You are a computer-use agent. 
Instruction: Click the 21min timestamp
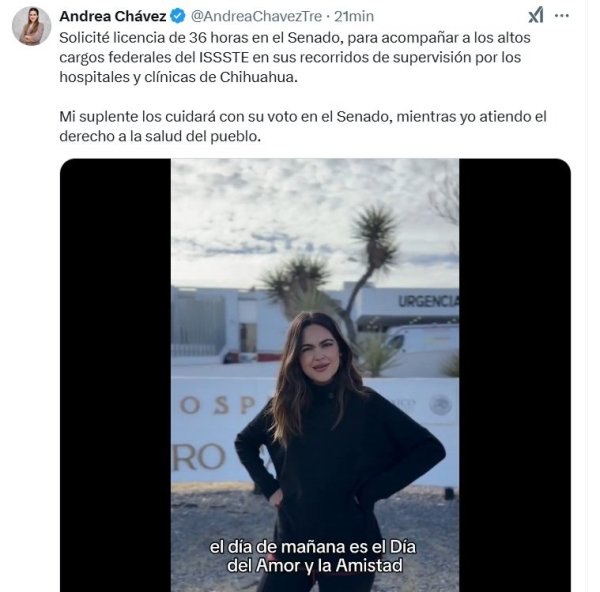(354, 16)
